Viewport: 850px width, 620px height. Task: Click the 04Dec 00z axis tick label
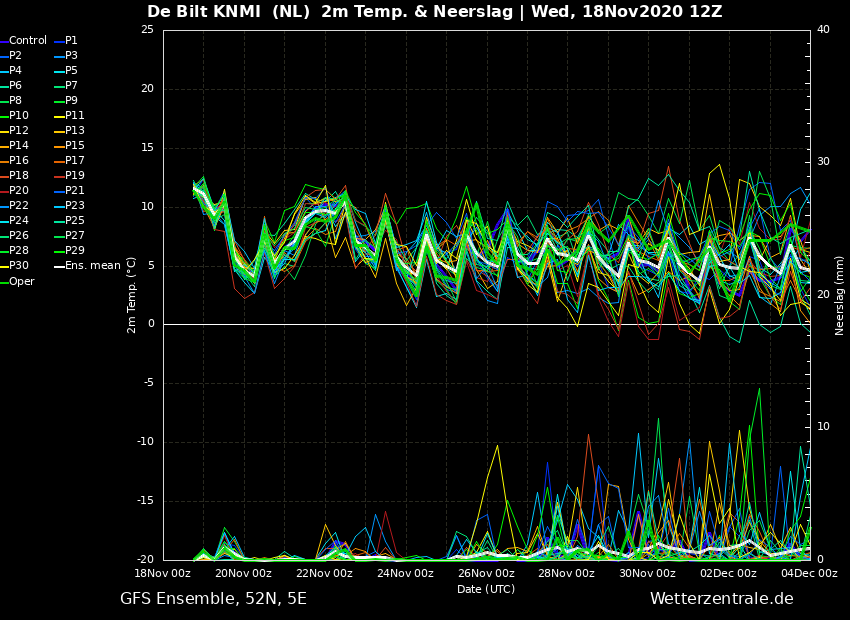[x=810, y=573]
